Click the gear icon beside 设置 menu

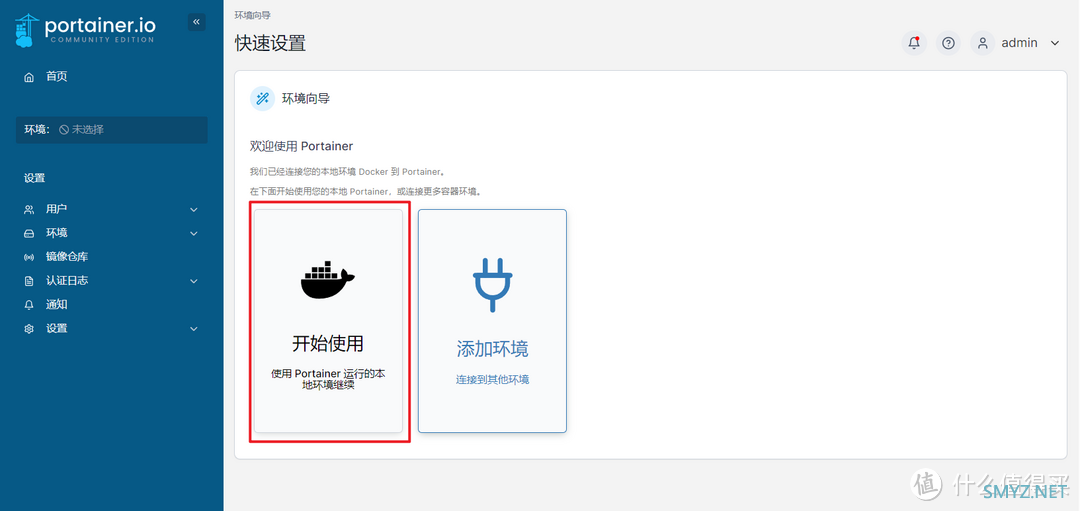click(x=29, y=329)
